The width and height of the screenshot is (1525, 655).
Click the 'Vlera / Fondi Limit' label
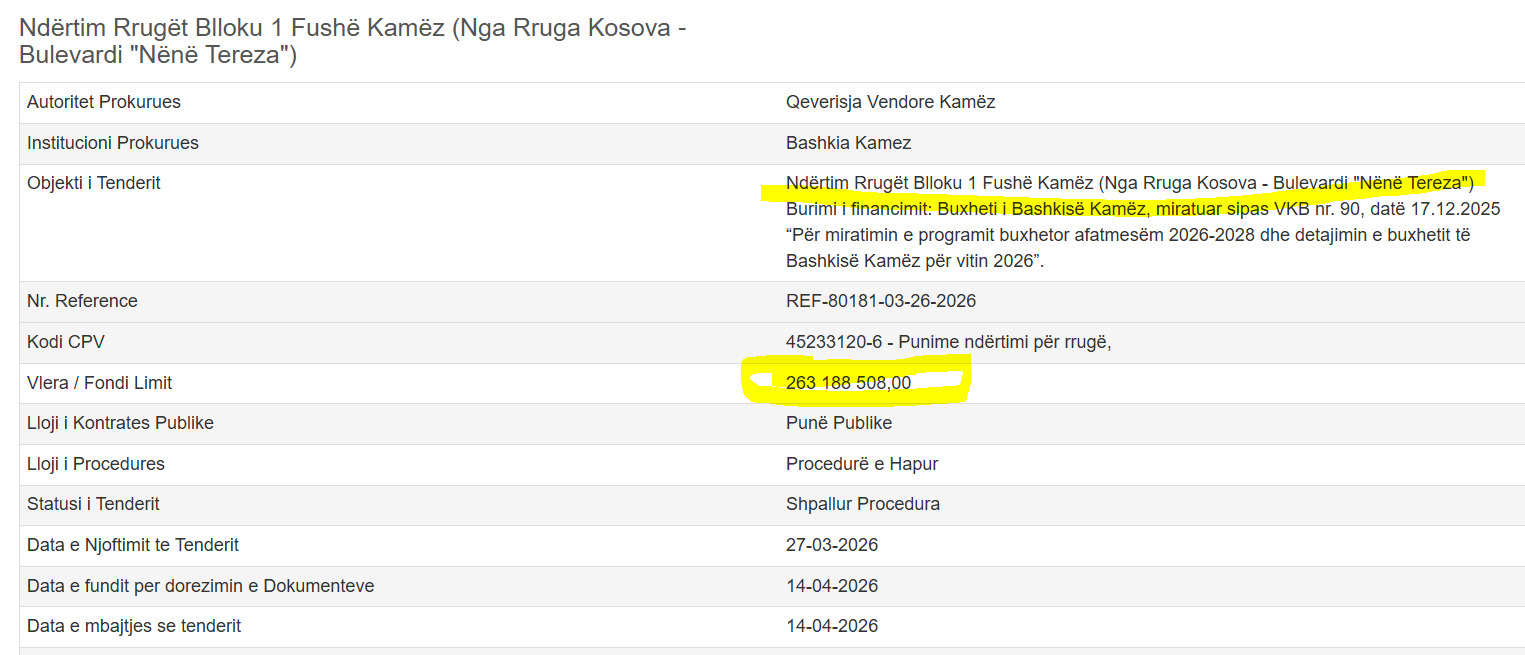100,383
